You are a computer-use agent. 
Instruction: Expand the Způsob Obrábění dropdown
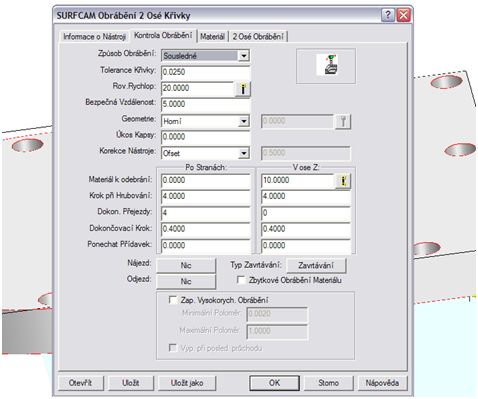[244, 56]
